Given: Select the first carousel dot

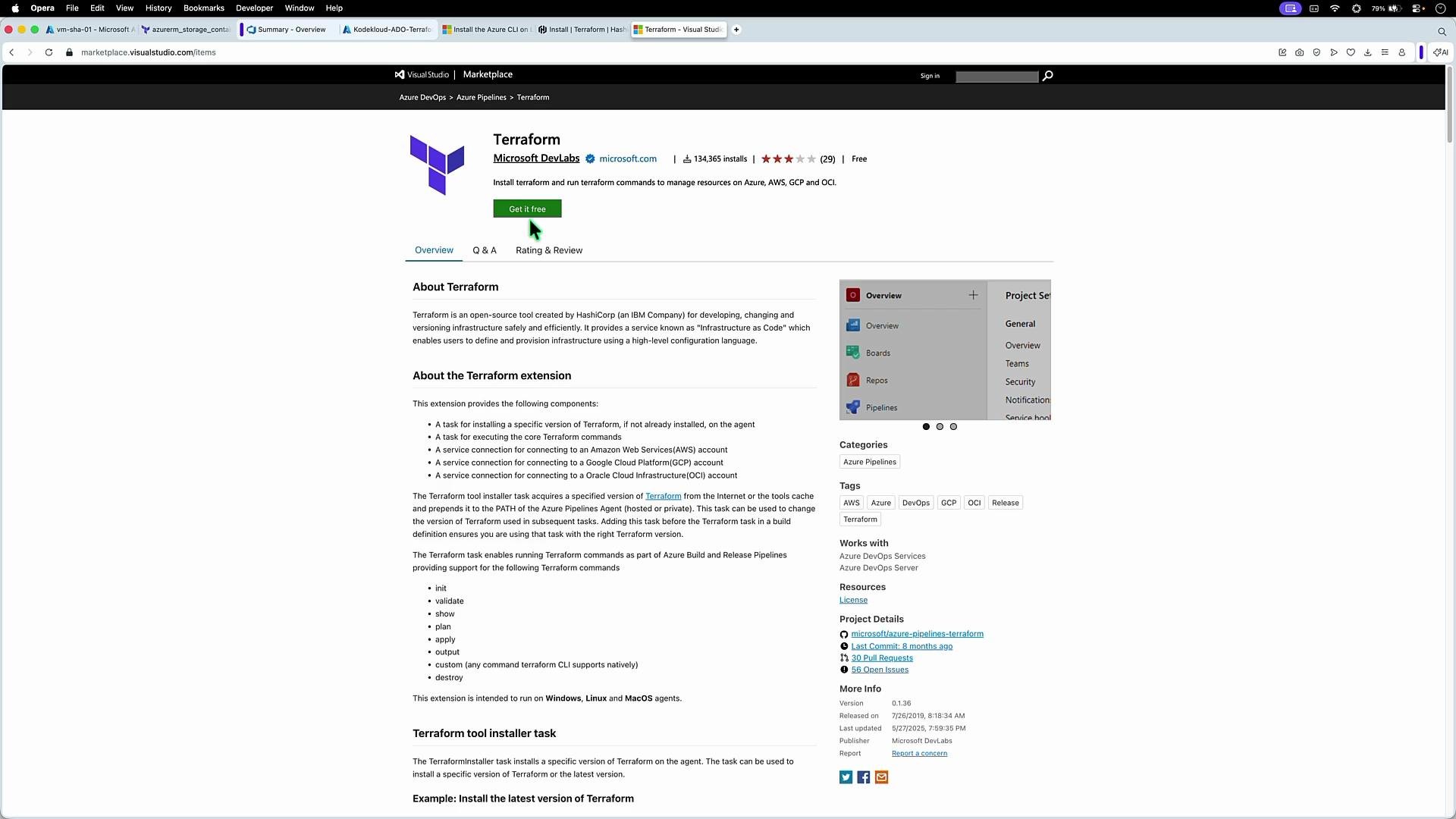Looking at the screenshot, I should (926, 427).
